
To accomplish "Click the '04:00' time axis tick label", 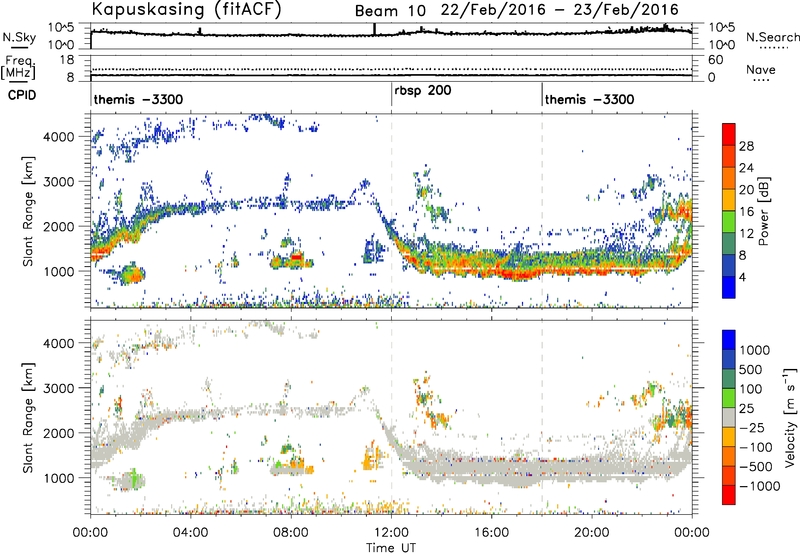I will point(190,533).
